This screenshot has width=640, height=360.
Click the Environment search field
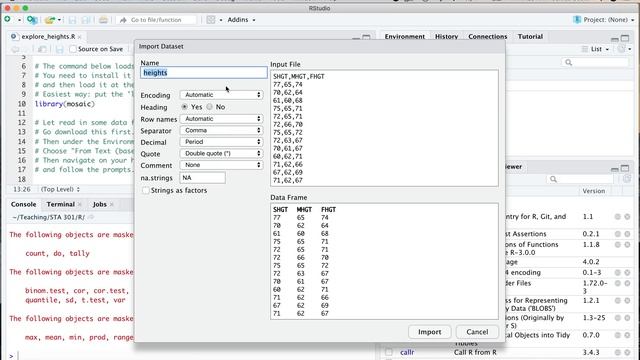[595, 62]
